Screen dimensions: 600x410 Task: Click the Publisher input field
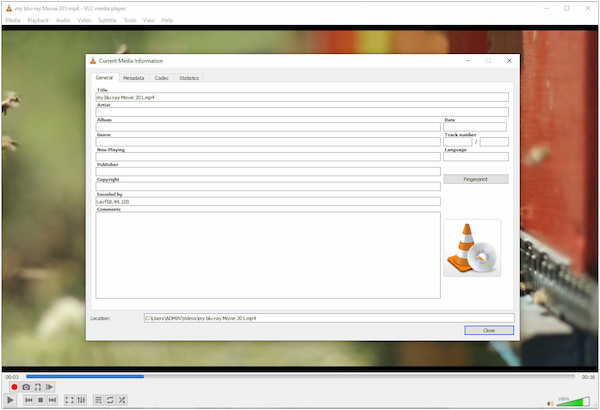point(268,172)
